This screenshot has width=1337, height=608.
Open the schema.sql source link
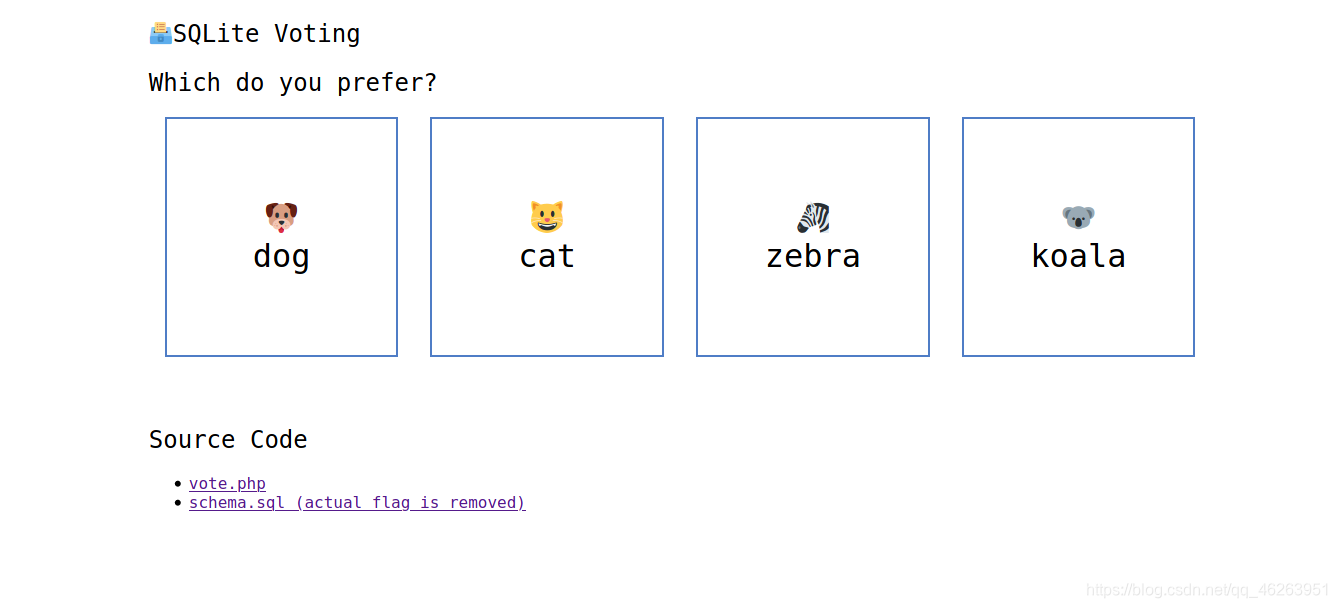(238, 502)
